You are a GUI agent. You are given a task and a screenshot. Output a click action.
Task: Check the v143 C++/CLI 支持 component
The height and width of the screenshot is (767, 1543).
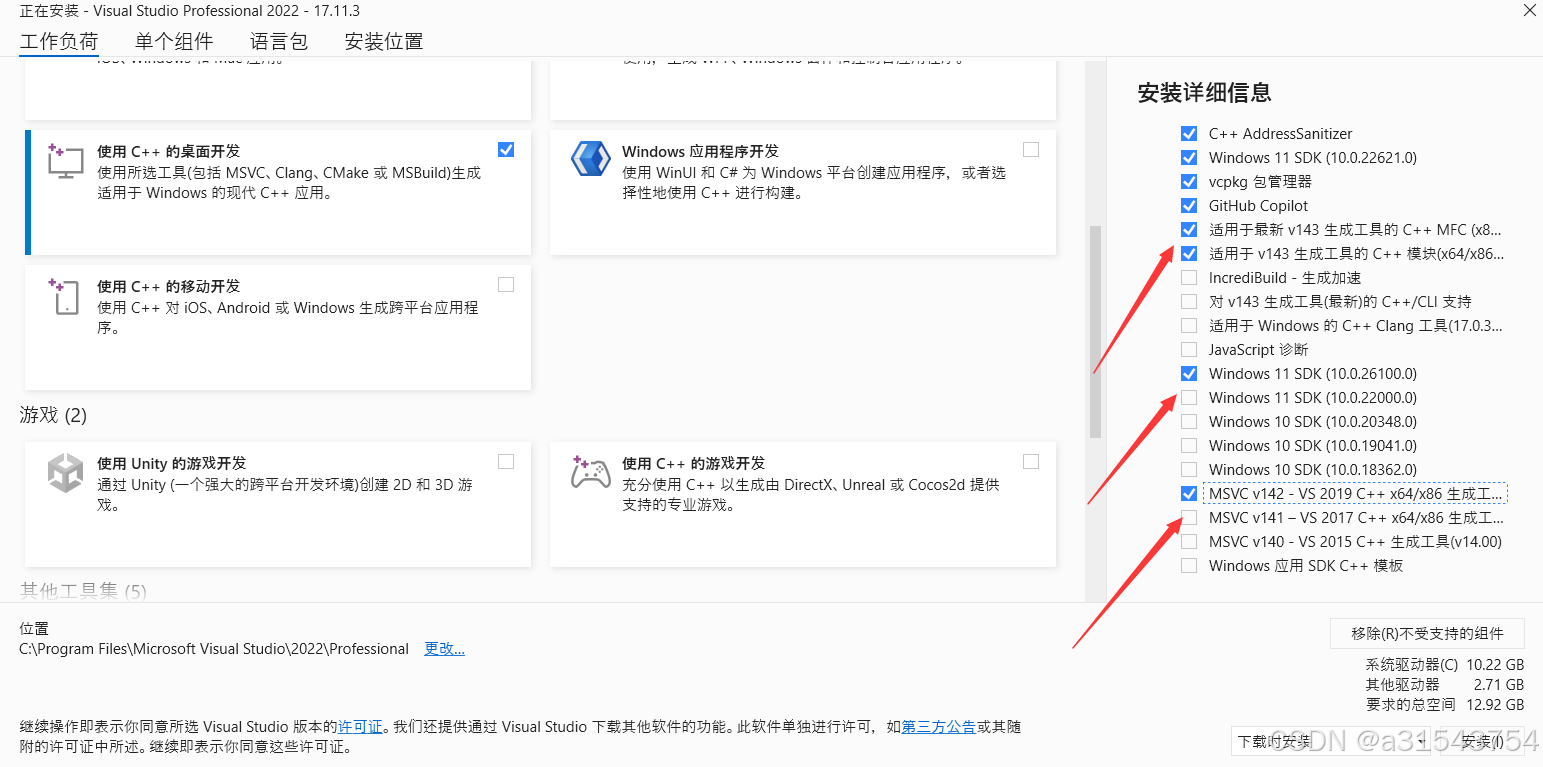coord(1189,301)
